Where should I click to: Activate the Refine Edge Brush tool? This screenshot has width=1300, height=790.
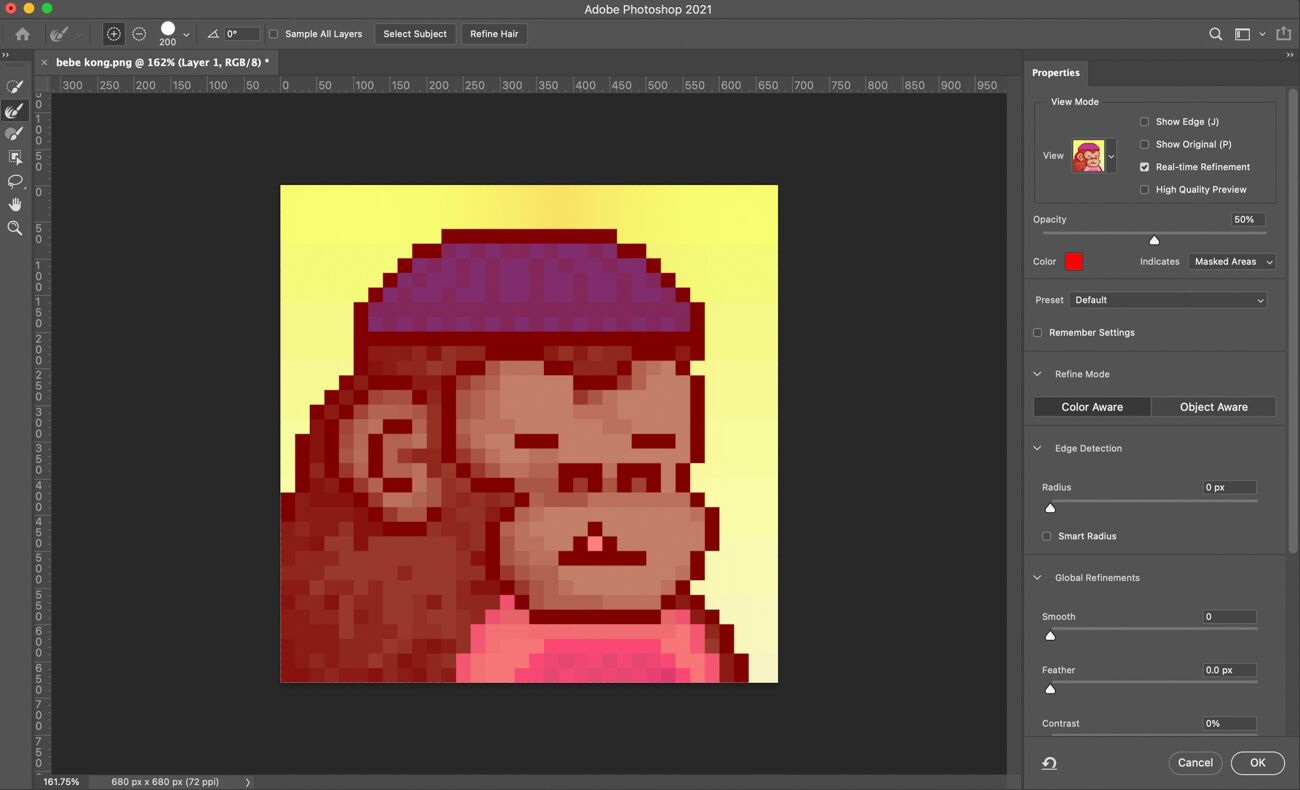coord(15,110)
